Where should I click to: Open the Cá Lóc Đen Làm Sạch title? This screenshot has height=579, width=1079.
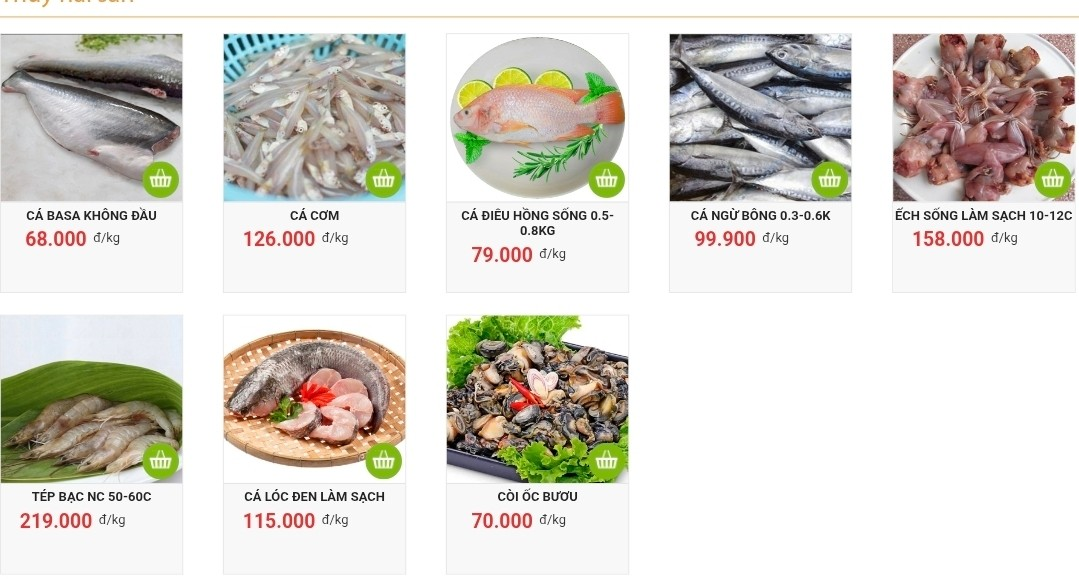314,496
